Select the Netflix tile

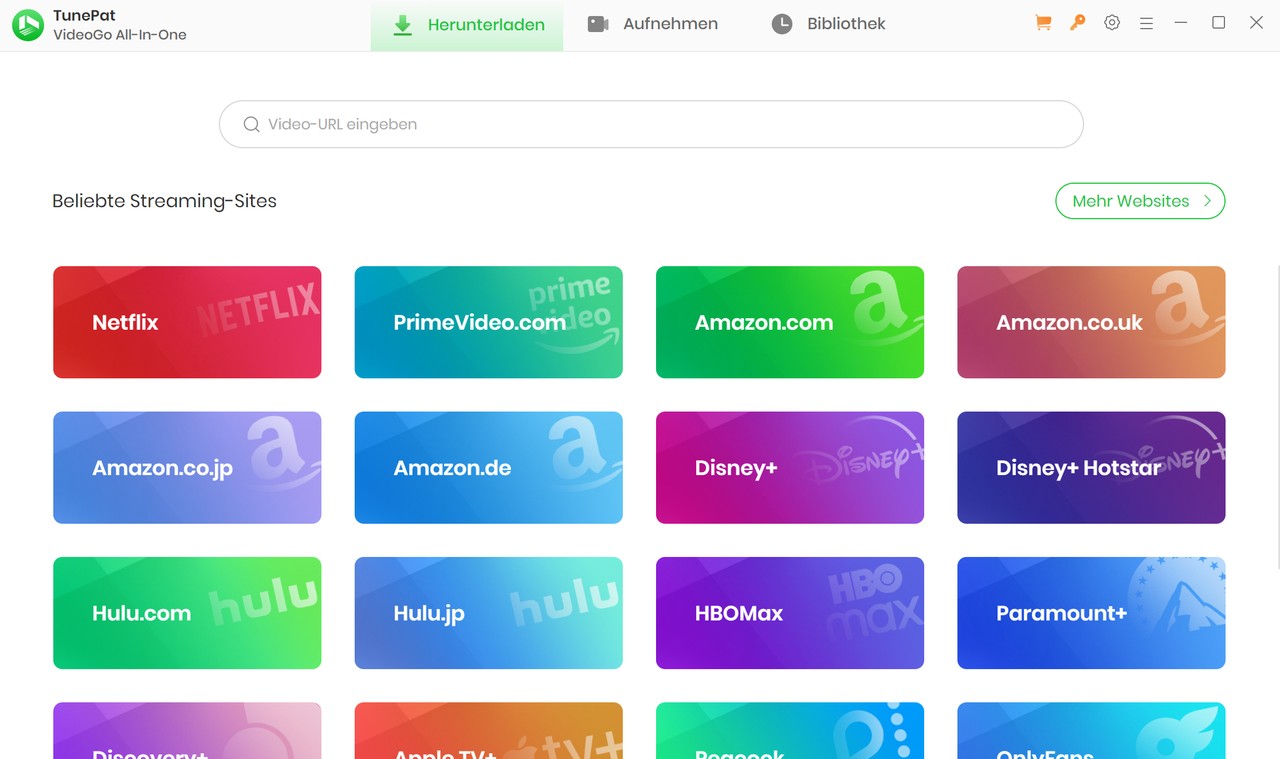click(187, 322)
